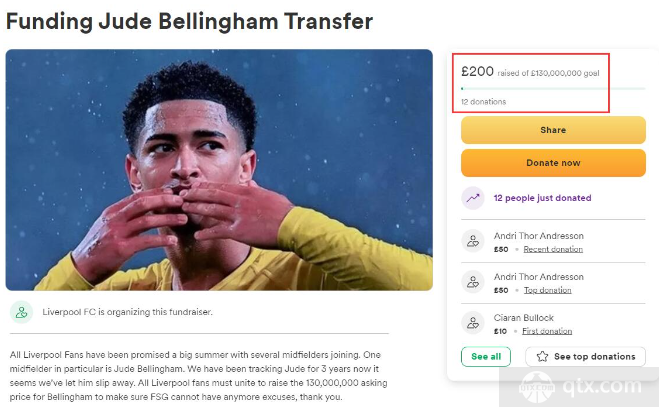Click the Donate now button
The width and height of the screenshot is (659, 407).
pyautogui.click(x=553, y=163)
